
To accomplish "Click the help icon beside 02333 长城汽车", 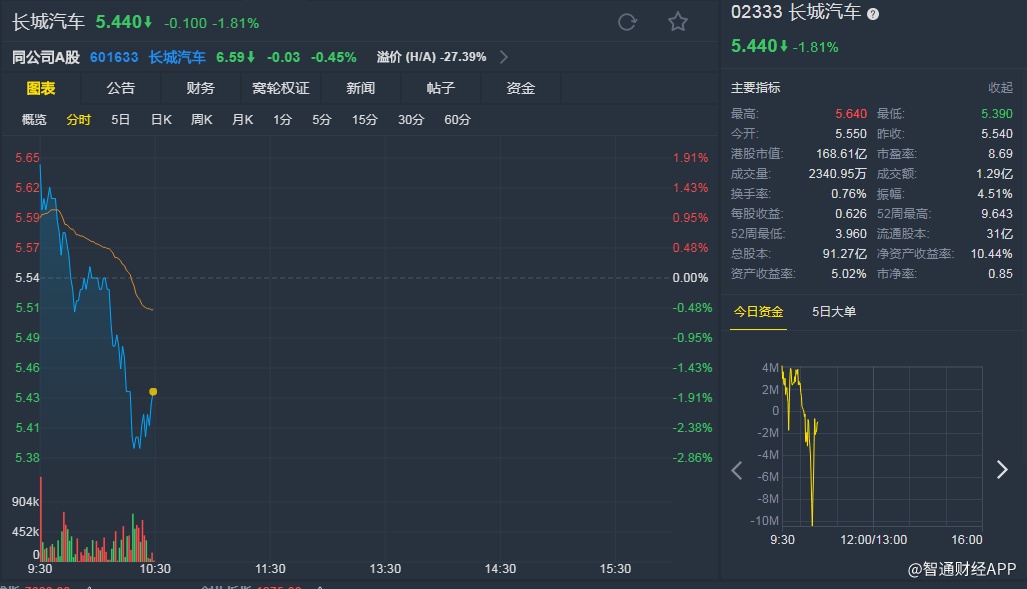I will pyautogui.click(x=873, y=14).
